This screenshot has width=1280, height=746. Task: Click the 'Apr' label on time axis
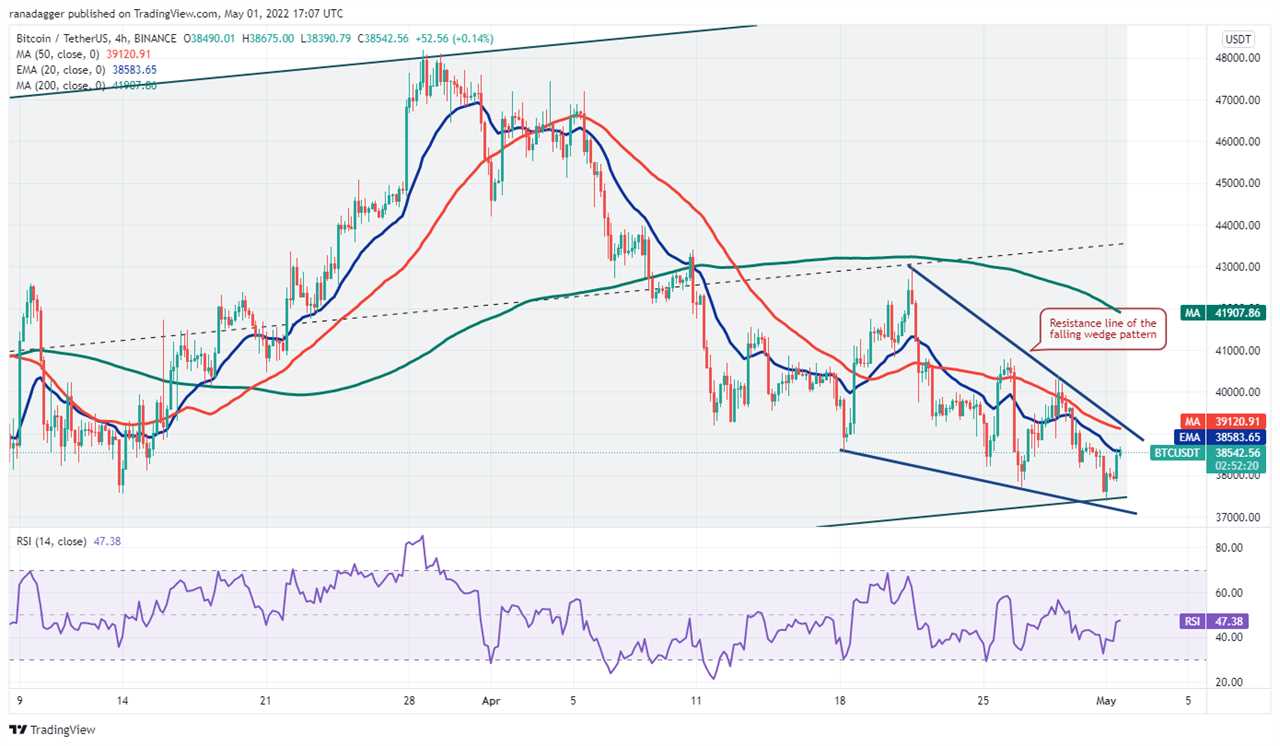(x=490, y=700)
